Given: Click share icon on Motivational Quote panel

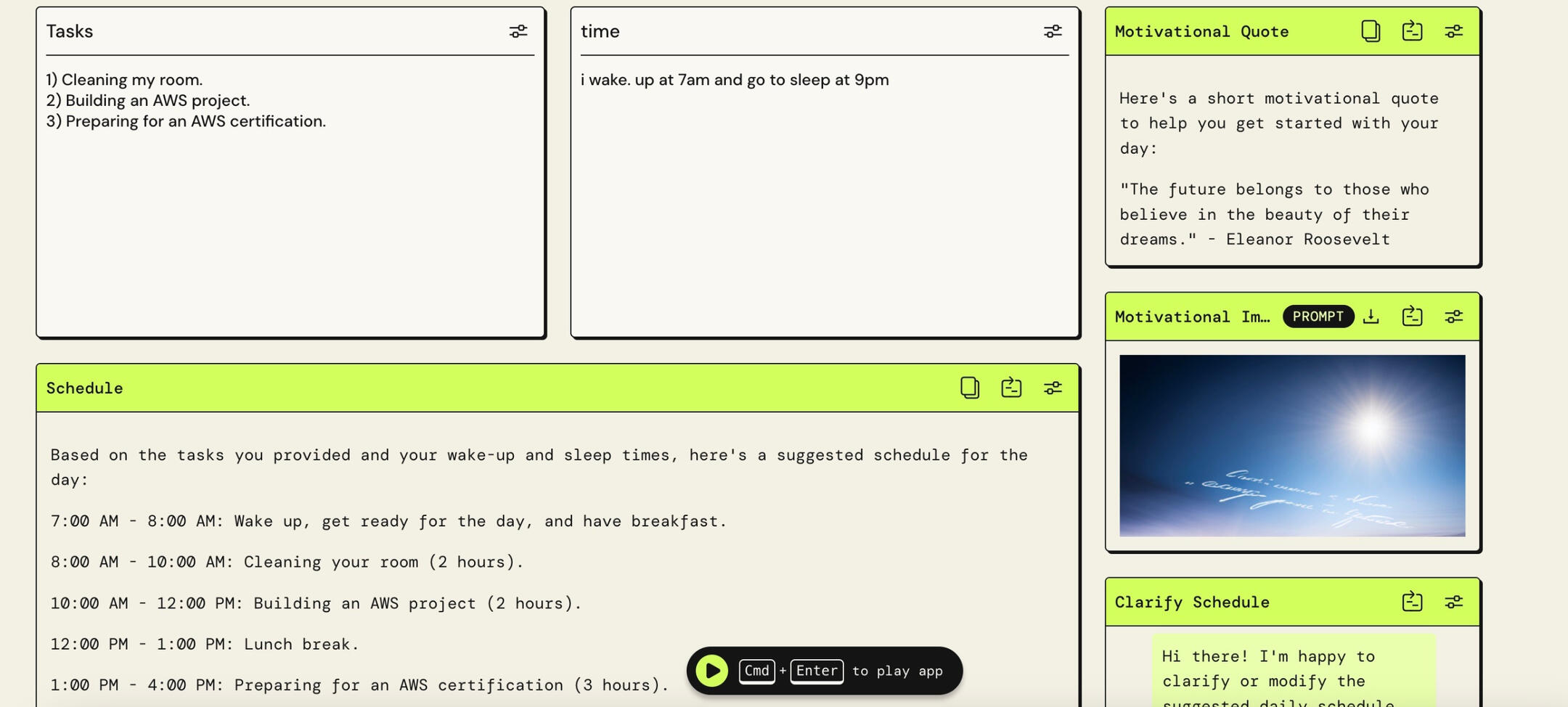Looking at the screenshot, I should coord(1411,31).
